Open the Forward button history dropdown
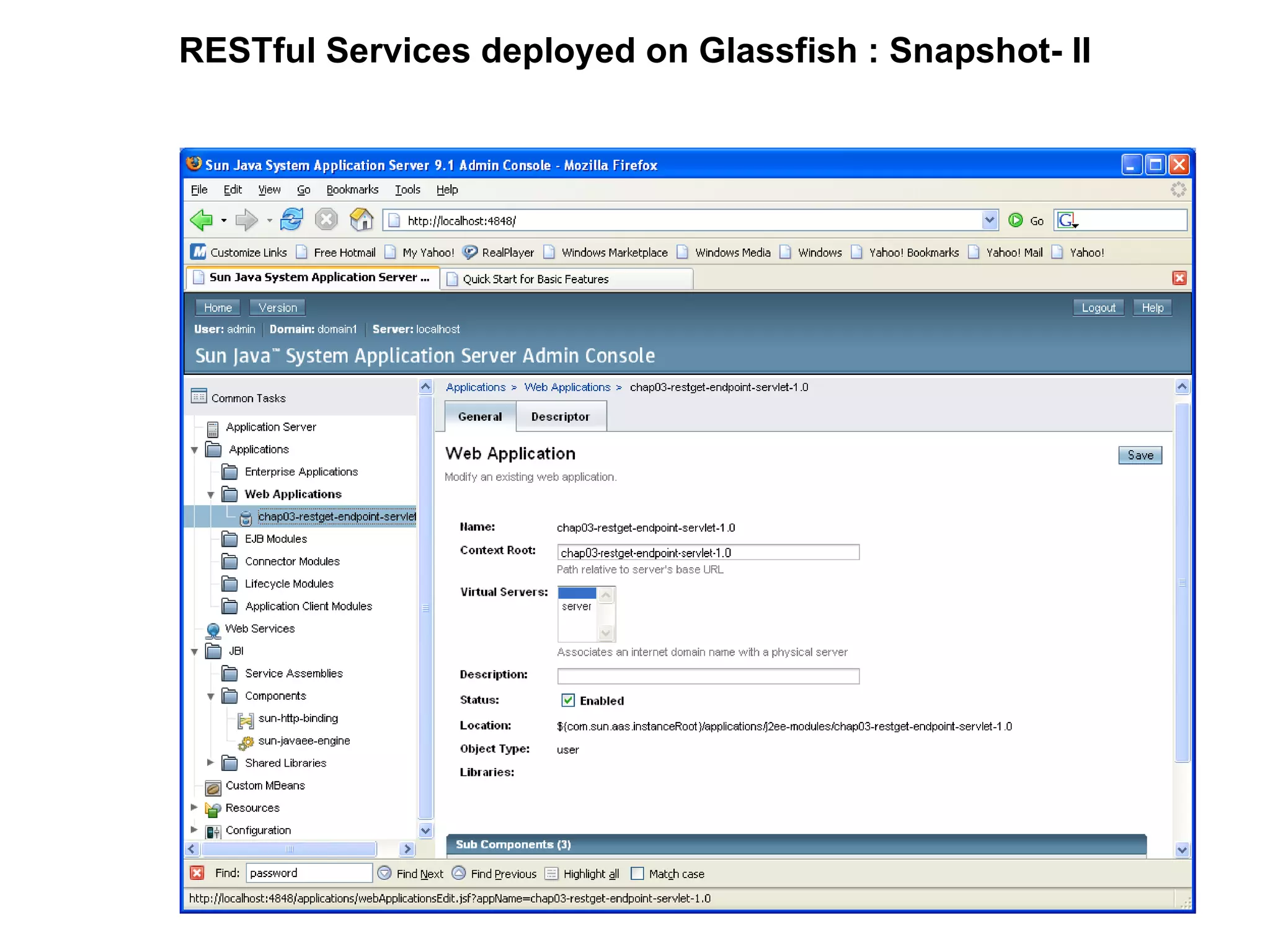Viewport: 1270px width, 952px height. [x=269, y=221]
